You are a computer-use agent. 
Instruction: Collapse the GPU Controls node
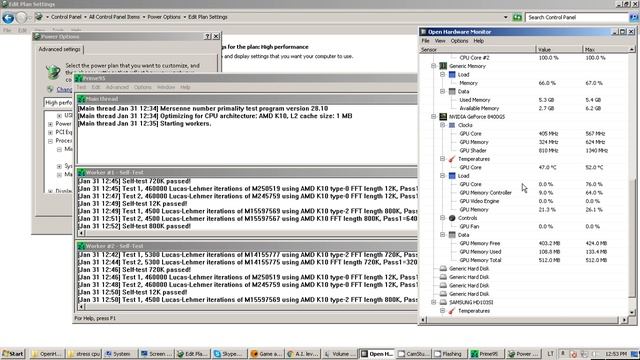[x=442, y=218]
